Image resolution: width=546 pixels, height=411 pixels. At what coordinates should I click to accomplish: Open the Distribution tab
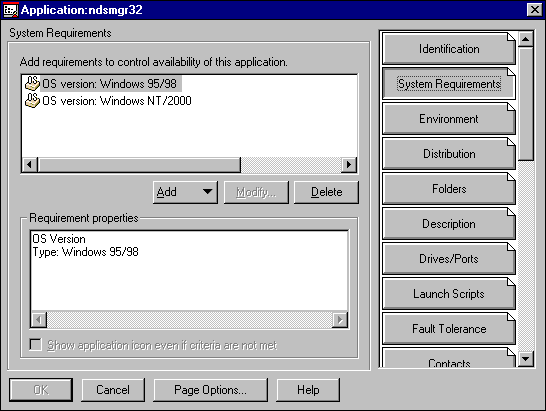click(448, 154)
